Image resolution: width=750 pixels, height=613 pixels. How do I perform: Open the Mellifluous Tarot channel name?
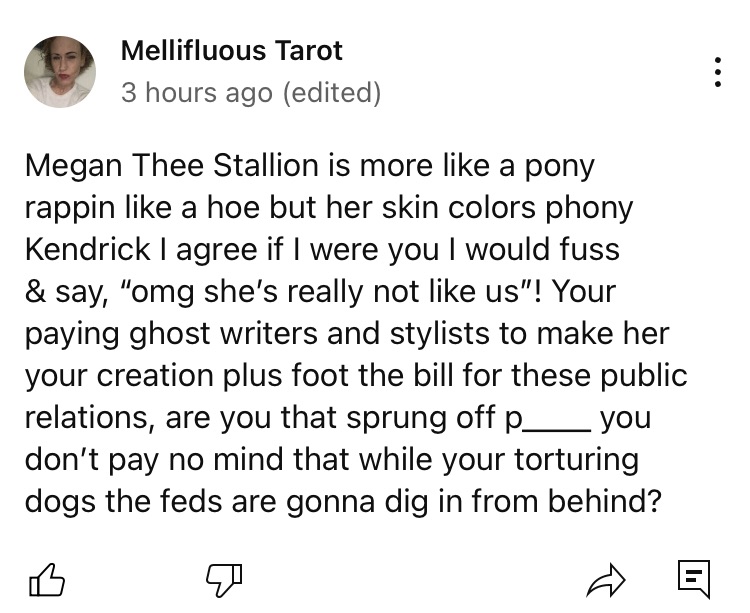pyautogui.click(x=231, y=50)
